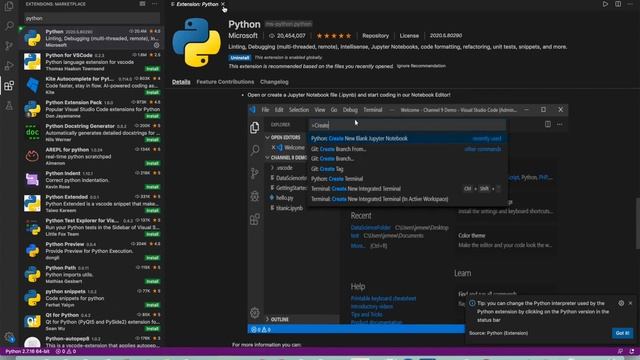The image size is (640, 360).
Task: Open the sidebar More Actions ellipsis
Action: [x=154, y=4]
